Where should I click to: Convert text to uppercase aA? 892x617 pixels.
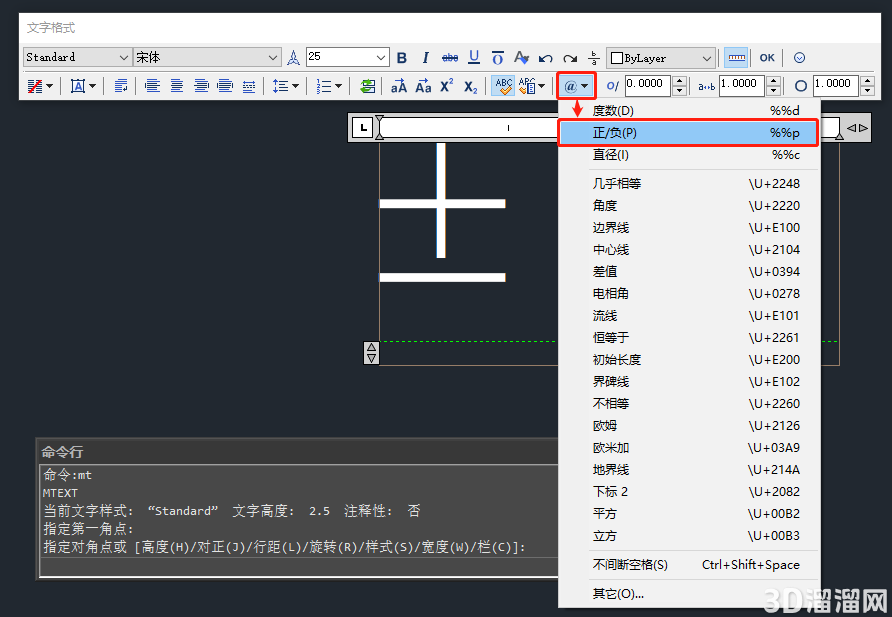399,86
